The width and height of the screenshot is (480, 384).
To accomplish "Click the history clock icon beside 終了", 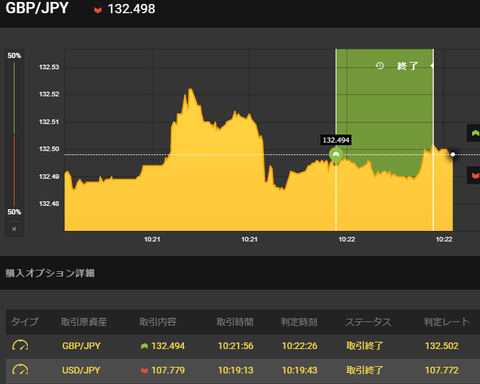I will (x=380, y=66).
